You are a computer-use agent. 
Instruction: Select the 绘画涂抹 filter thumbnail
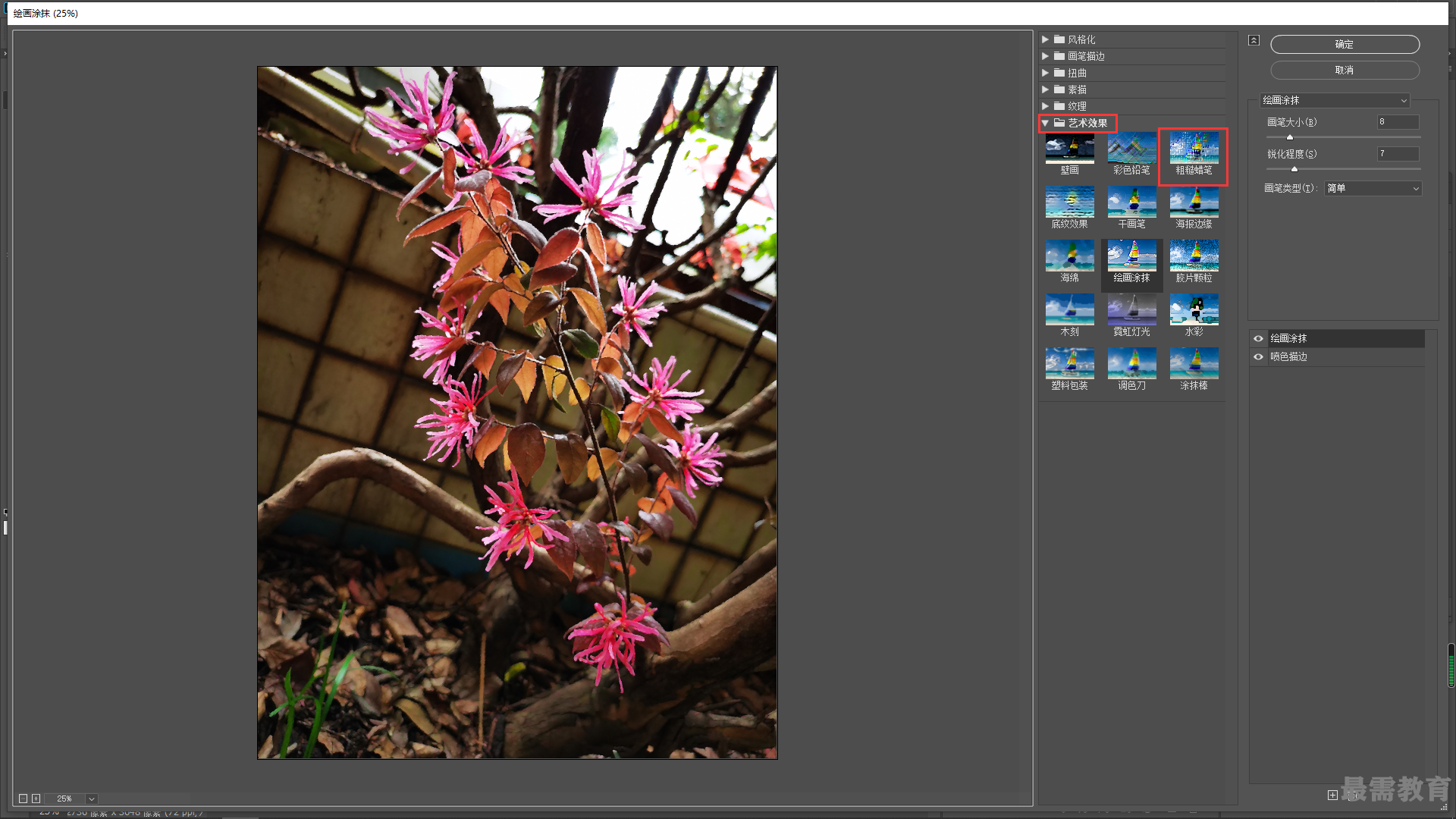(x=1131, y=256)
